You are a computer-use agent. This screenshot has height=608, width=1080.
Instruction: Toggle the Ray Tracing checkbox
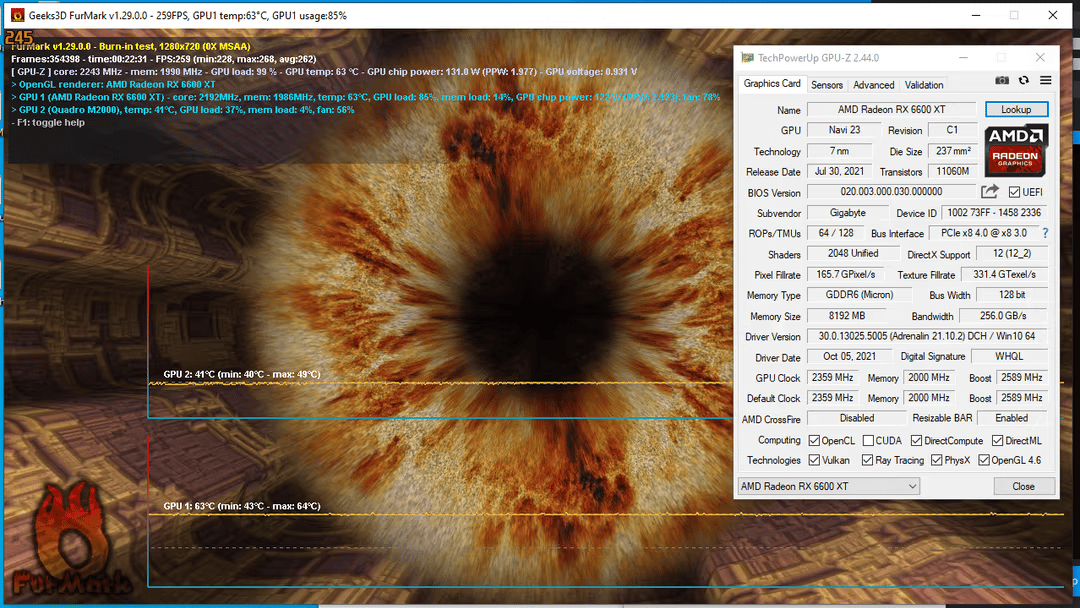(x=867, y=460)
